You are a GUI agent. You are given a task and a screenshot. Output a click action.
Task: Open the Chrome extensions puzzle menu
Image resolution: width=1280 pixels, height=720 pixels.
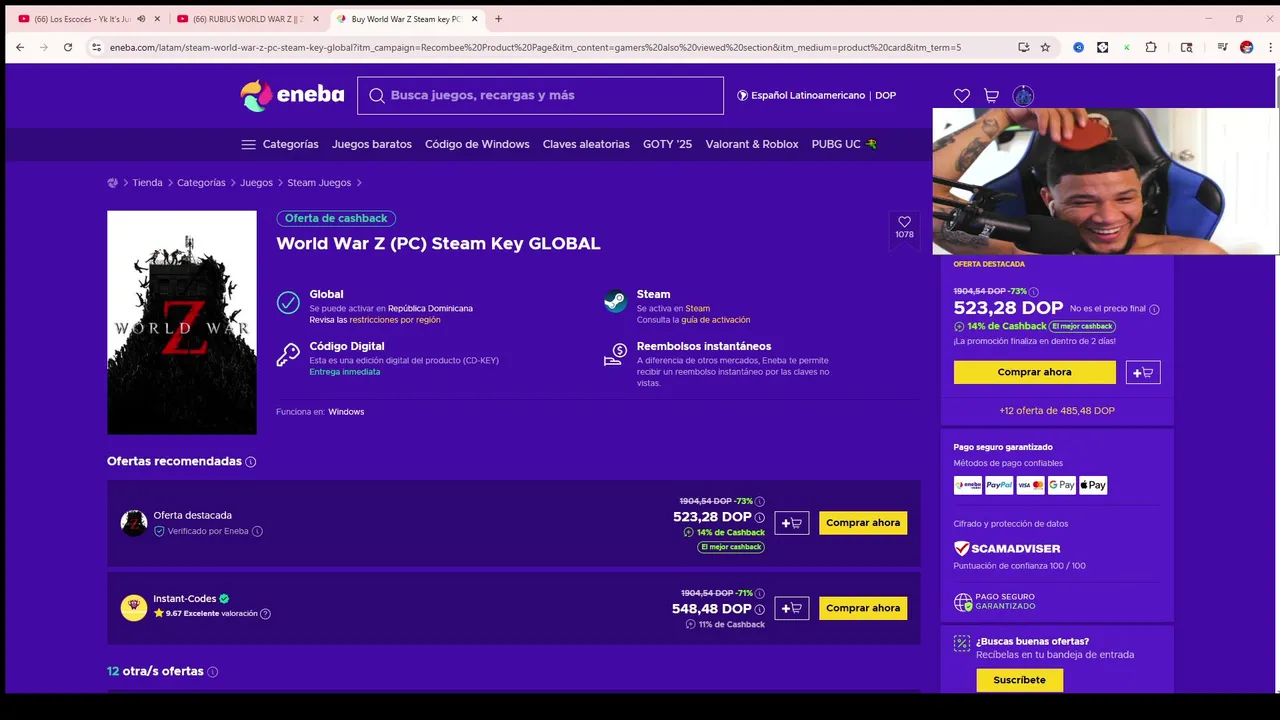click(1151, 47)
